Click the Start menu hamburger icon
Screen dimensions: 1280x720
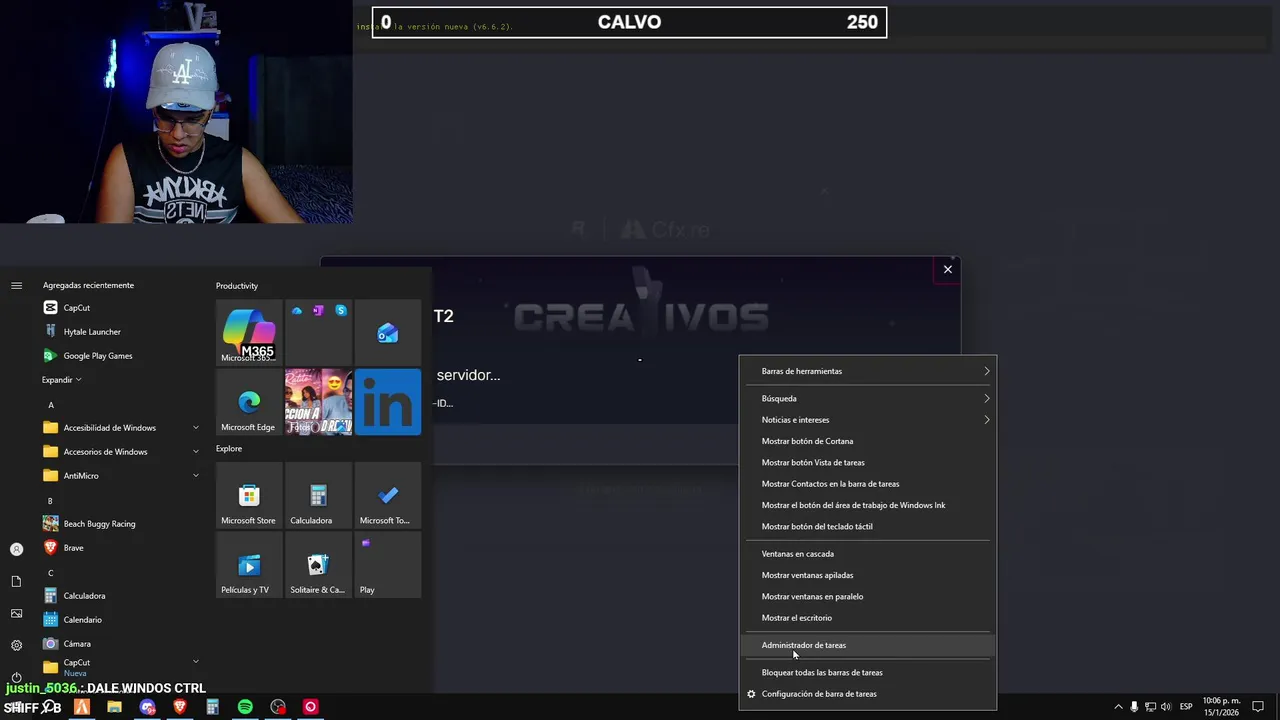16,285
